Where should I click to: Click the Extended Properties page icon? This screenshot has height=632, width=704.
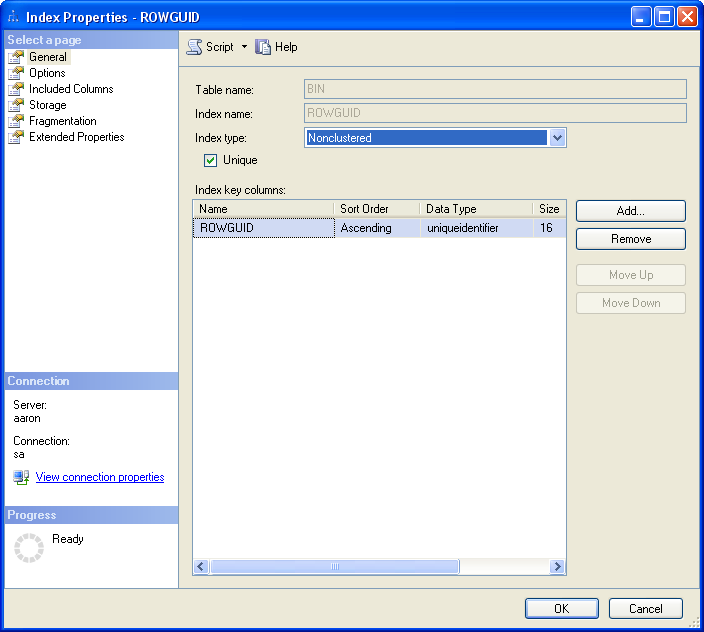pos(16,137)
